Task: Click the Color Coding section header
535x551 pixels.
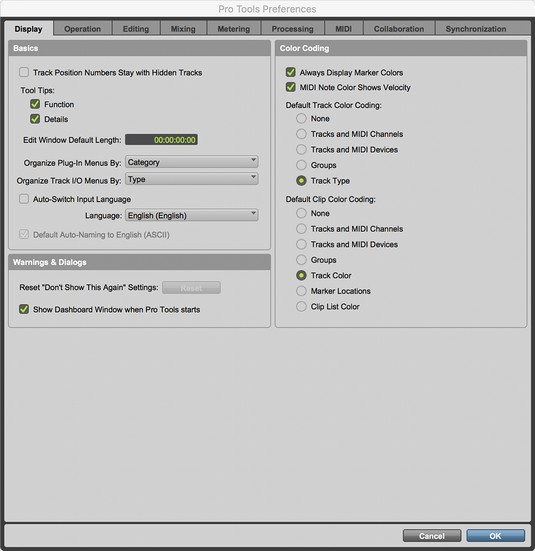Action: tap(401, 48)
